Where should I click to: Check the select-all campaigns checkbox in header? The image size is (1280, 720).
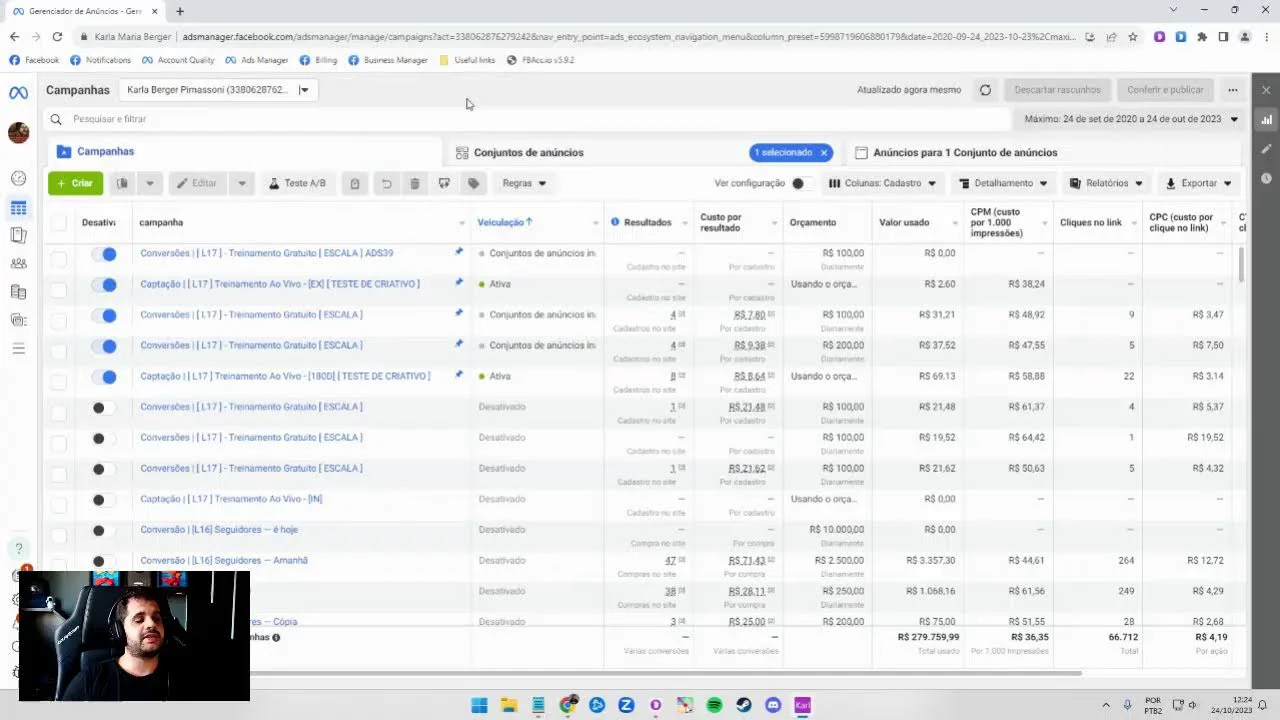coord(59,223)
